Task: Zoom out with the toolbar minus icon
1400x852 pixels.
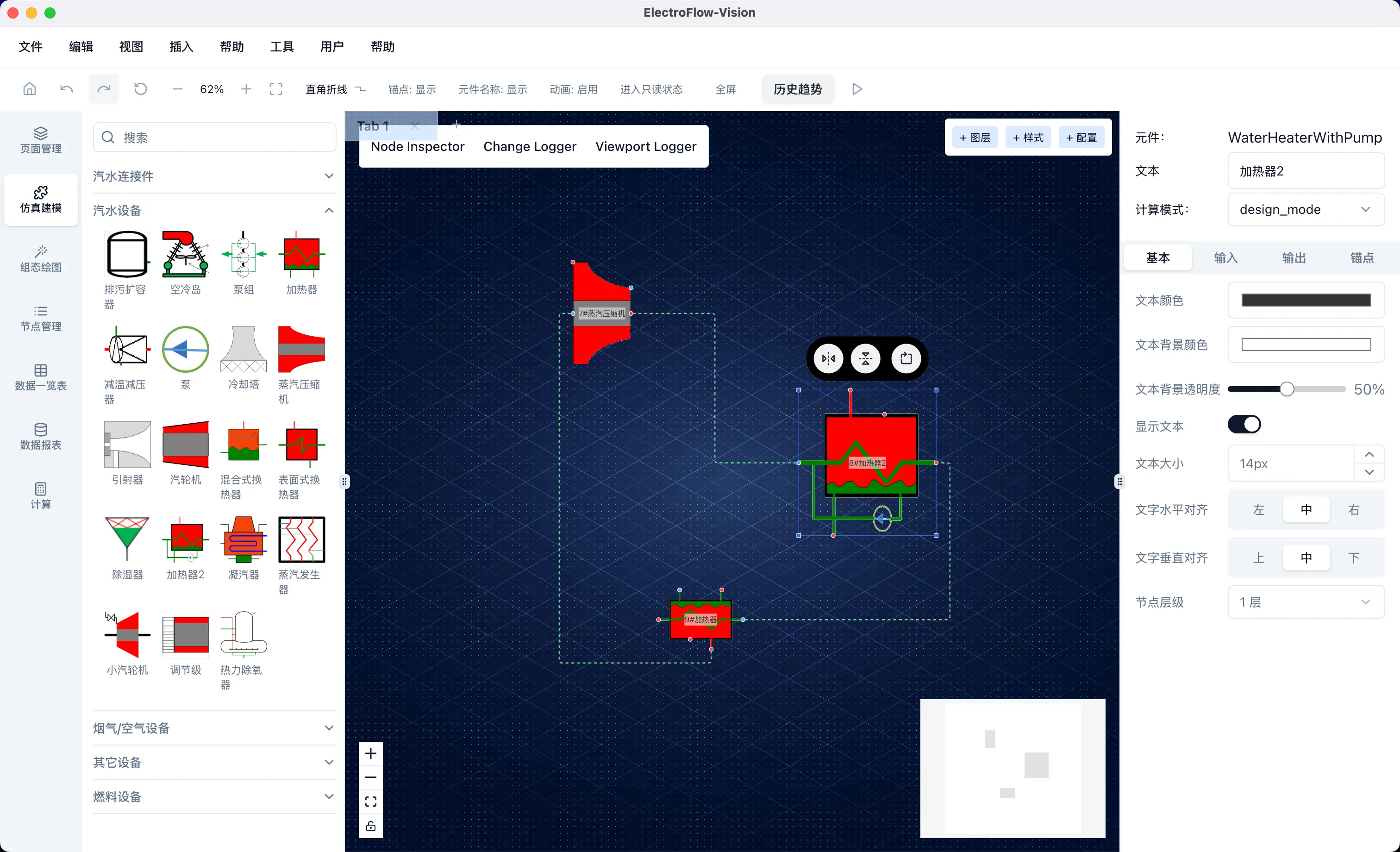Action: [177, 89]
